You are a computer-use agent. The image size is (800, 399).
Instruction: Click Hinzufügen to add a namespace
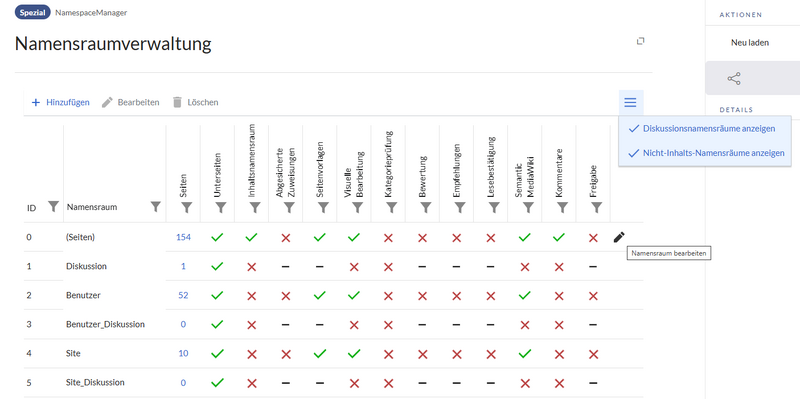coord(60,103)
